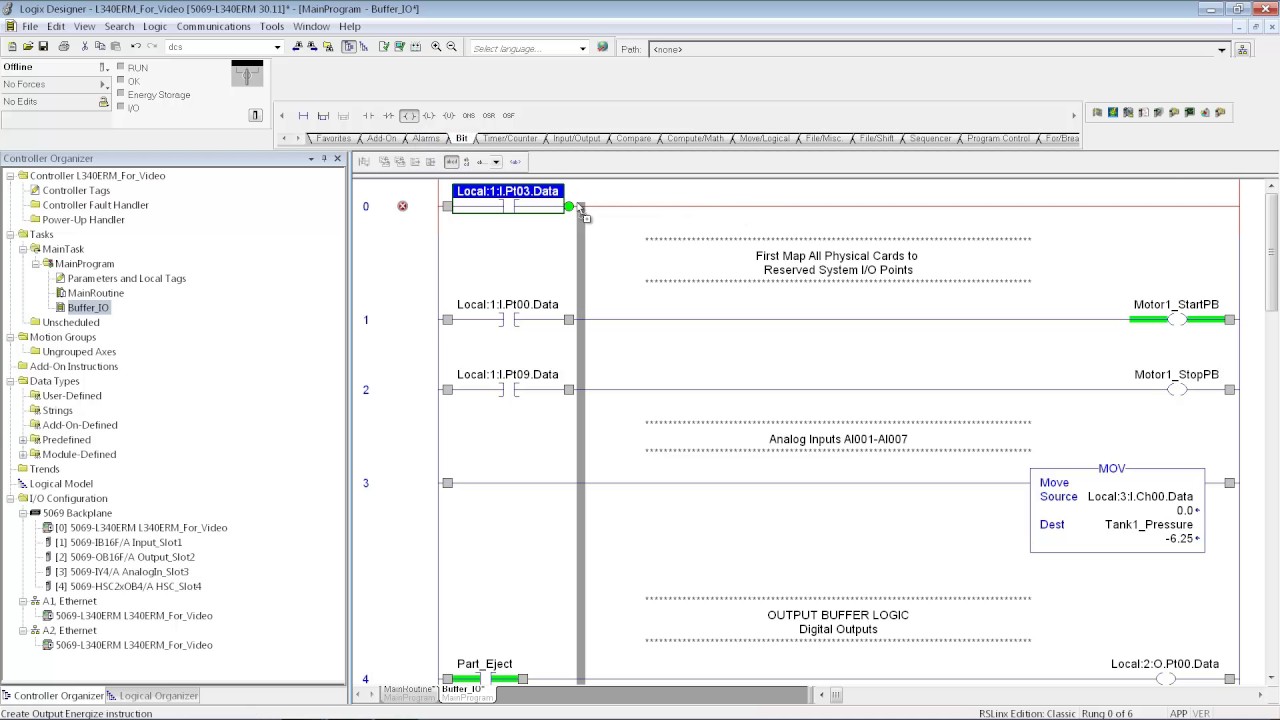The height and width of the screenshot is (720, 1280).
Task: Expand the Predefined data types node
Action: (23, 440)
